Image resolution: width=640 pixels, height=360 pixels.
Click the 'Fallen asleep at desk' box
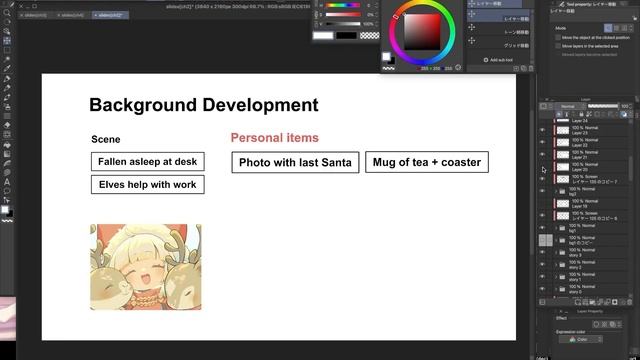click(148, 162)
